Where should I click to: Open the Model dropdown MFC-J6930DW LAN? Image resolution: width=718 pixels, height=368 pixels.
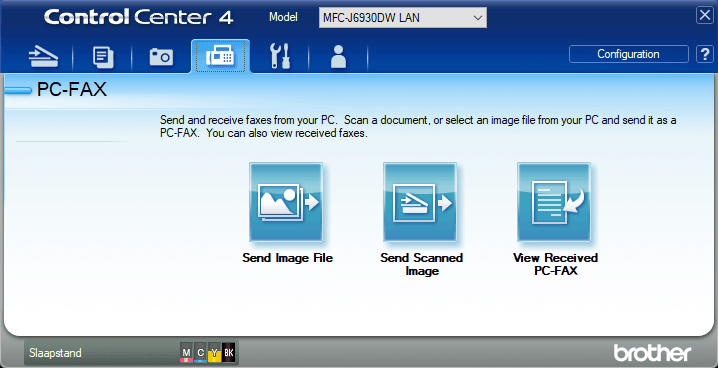(x=403, y=18)
